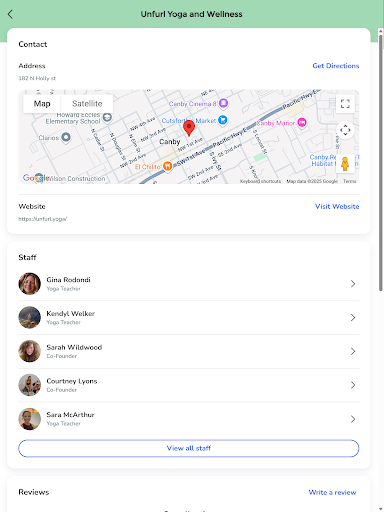The width and height of the screenshot is (384, 512).
Task: Click Cutsforth's Market shopping marker
Action: pyautogui.click(x=223, y=120)
